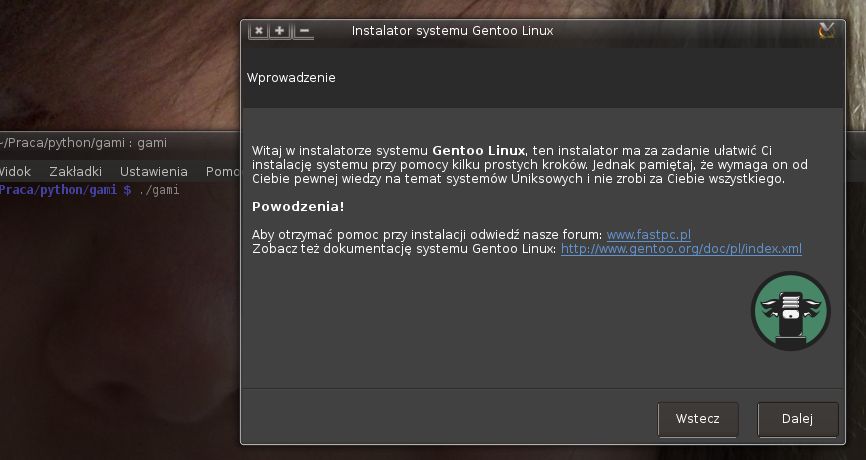
Task: Minimize the installer window with minus button
Action: click(x=303, y=31)
